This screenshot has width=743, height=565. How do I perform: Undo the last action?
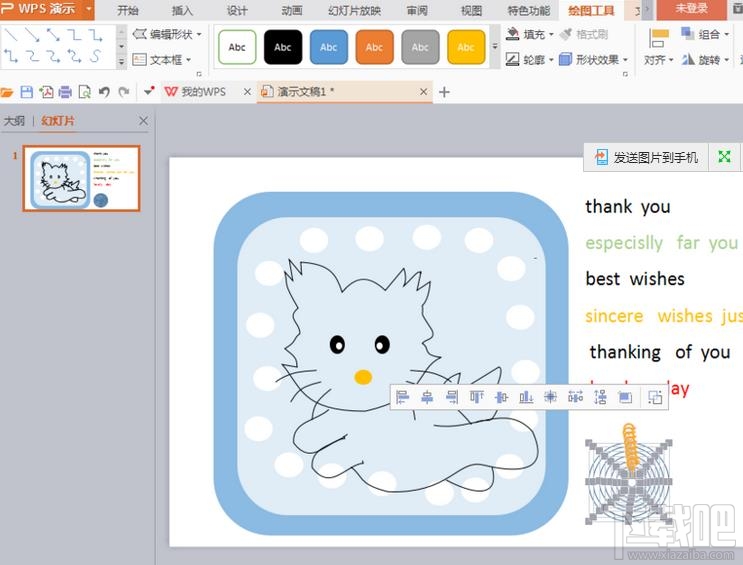coord(104,92)
